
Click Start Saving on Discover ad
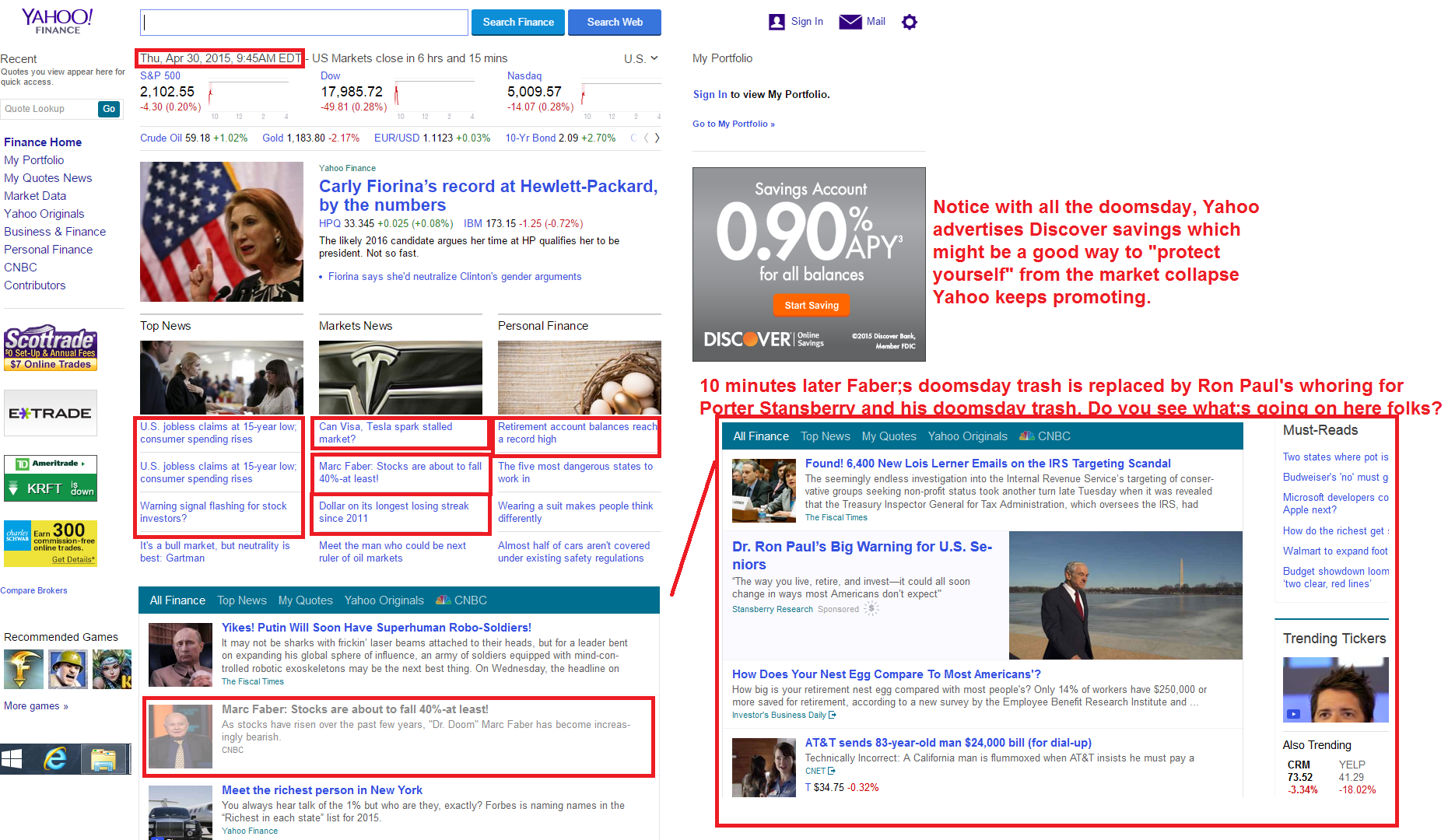(x=812, y=305)
